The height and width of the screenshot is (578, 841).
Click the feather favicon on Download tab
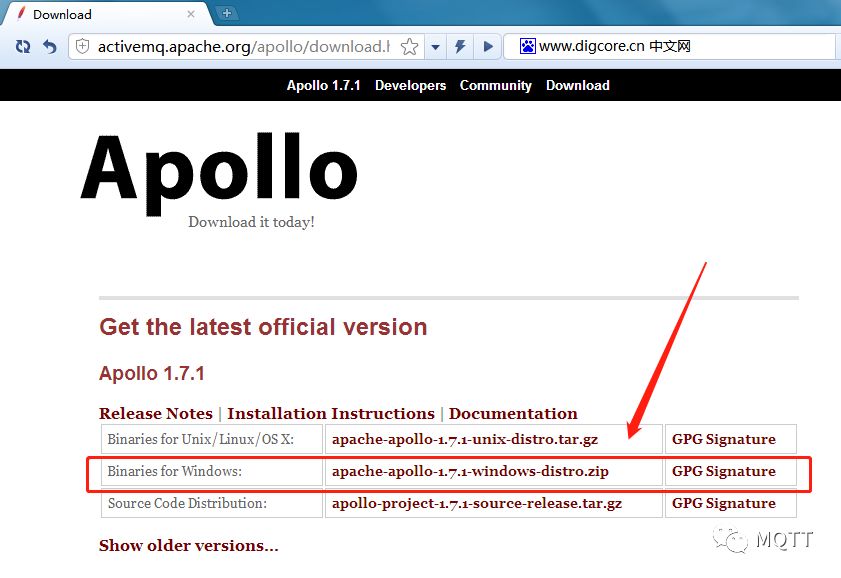[x=21, y=13]
